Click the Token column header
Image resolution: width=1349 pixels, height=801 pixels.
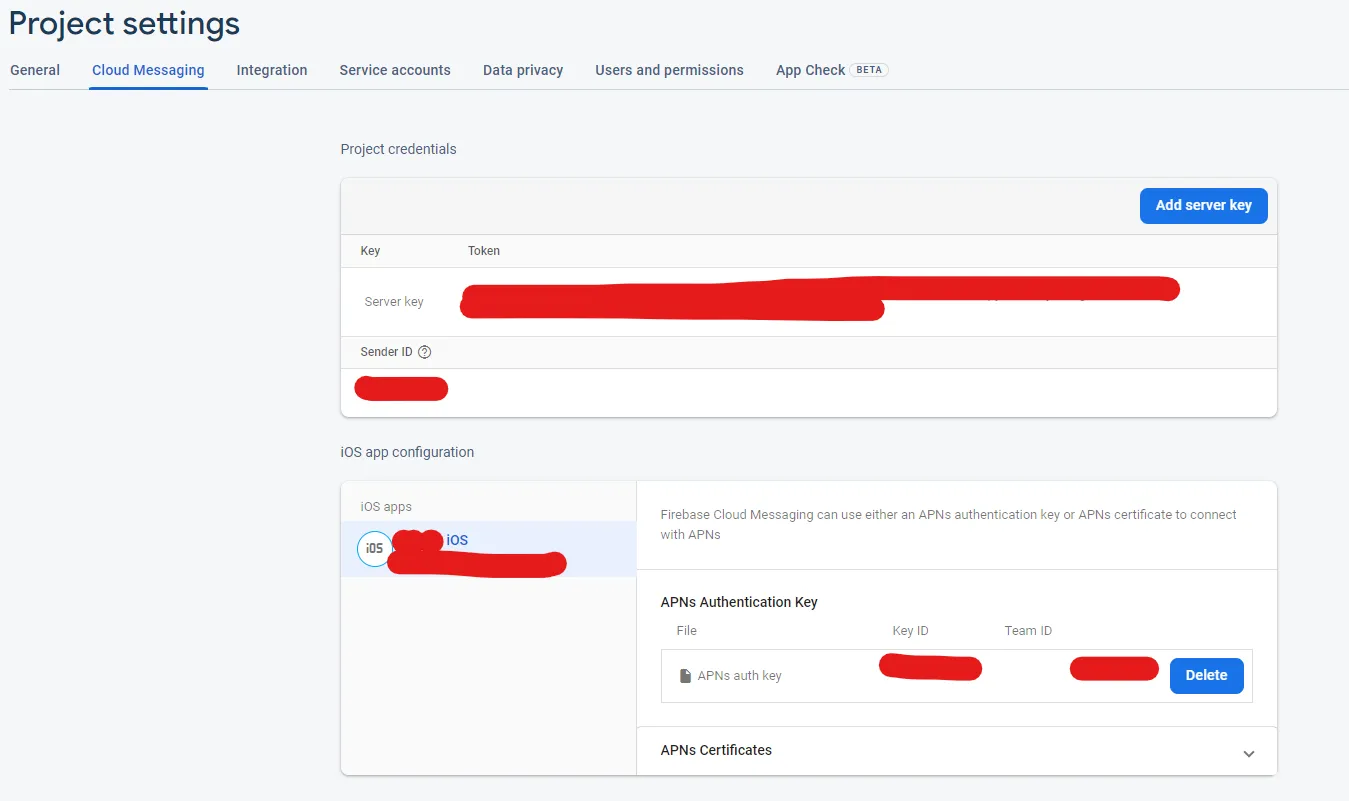tap(484, 251)
